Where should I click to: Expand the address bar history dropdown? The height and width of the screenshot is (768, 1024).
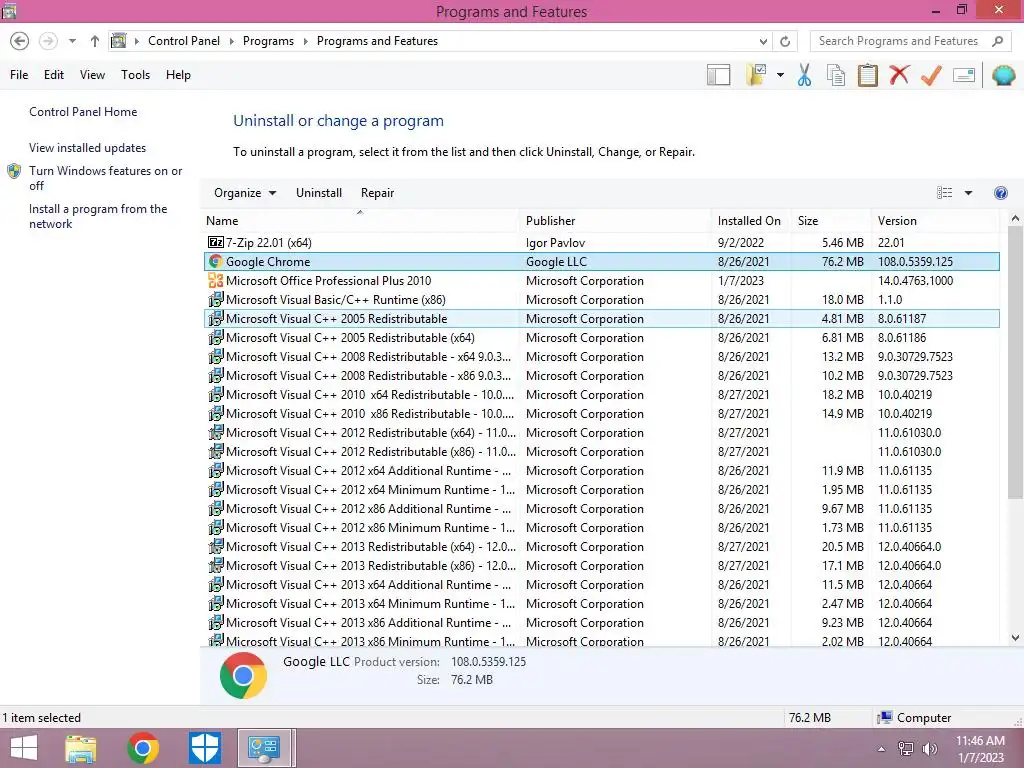click(x=763, y=41)
